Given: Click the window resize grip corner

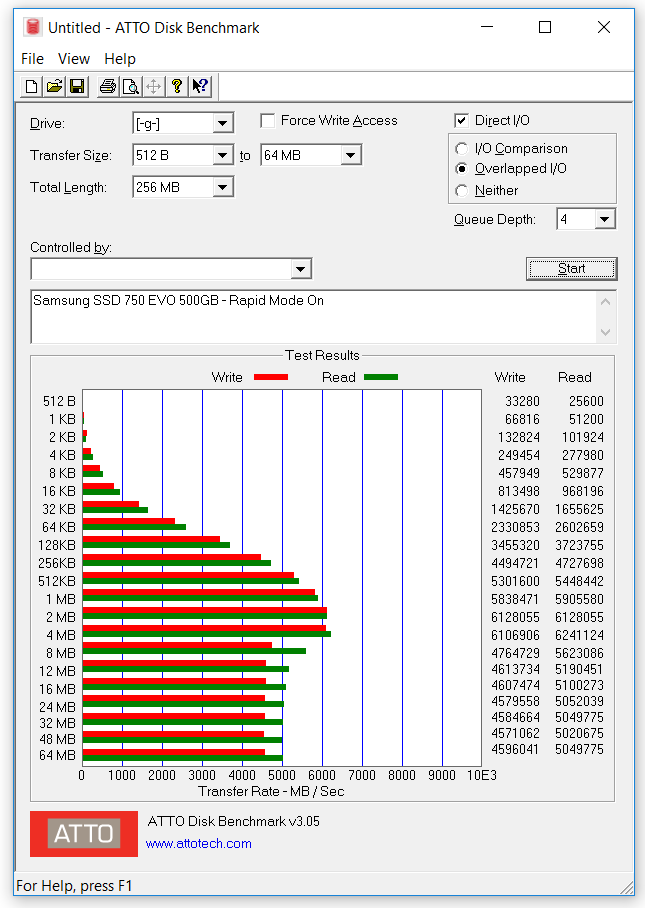Looking at the screenshot, I should pos(627,887).
